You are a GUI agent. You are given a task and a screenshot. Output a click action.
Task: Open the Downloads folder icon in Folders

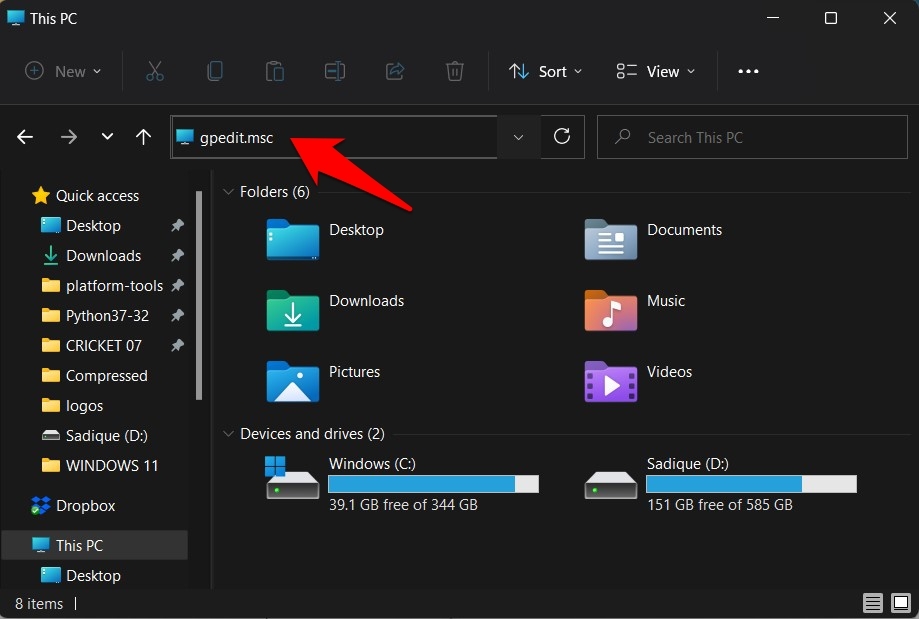[x=292, y=311]
